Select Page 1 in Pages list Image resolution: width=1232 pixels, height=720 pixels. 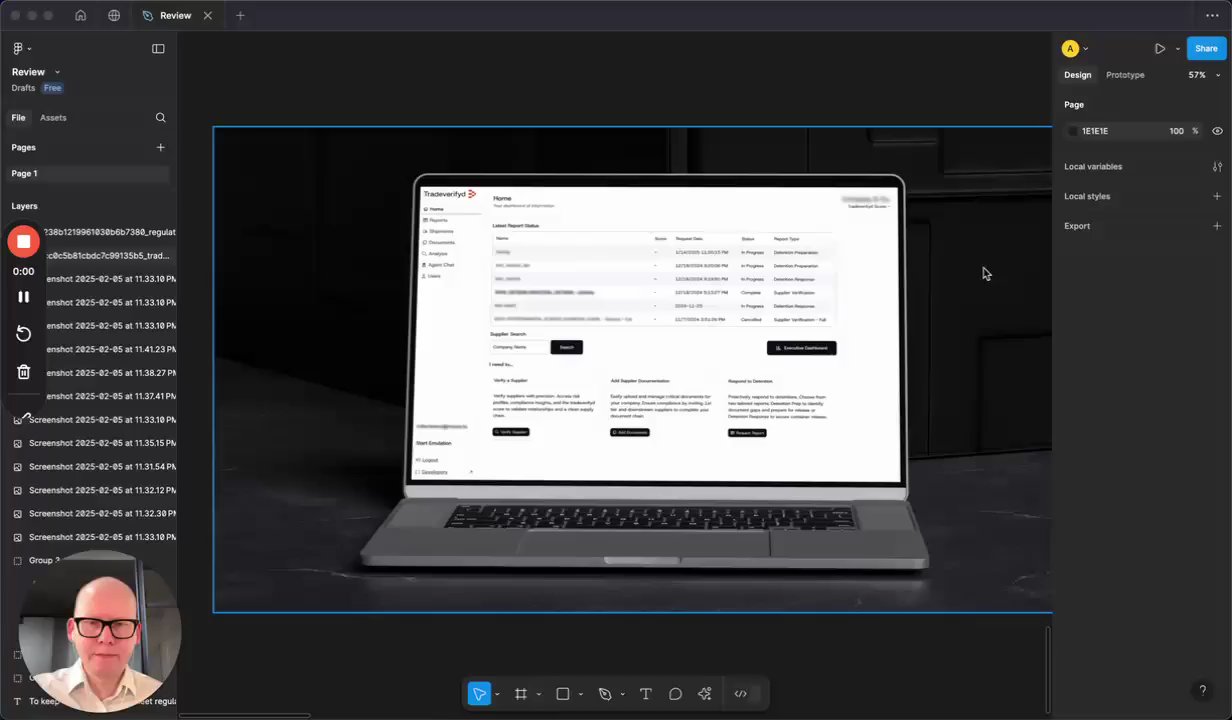pos(88,174)
